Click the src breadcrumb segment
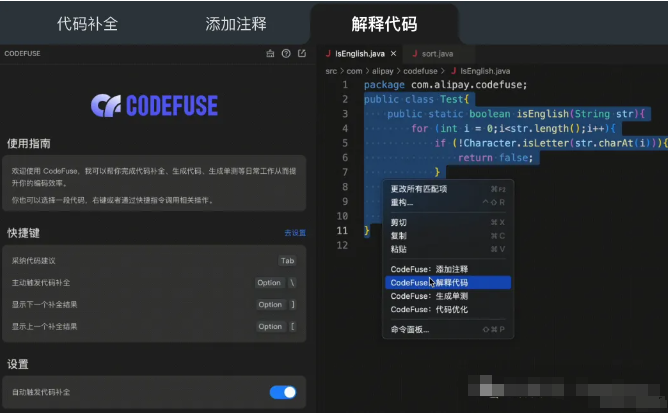Viewport: 668px width, 413px height. pos(331,71)
